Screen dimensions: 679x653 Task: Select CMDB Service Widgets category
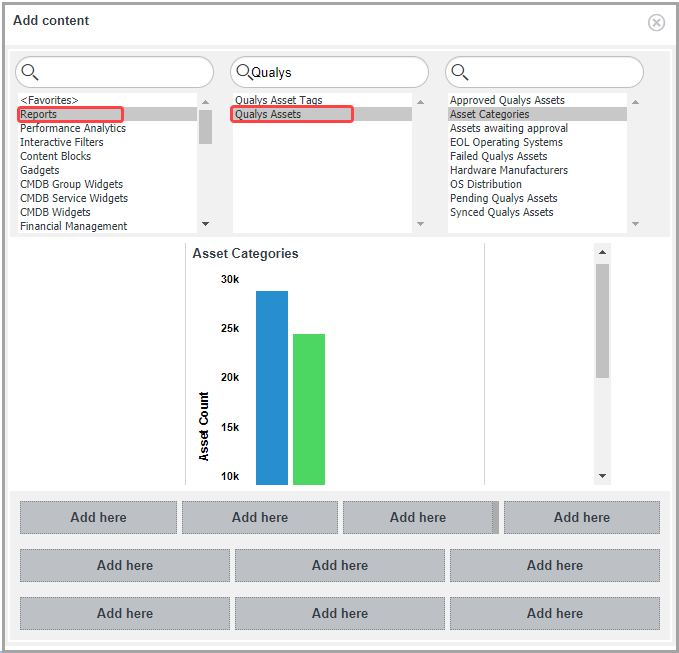(x=107, y=198)
